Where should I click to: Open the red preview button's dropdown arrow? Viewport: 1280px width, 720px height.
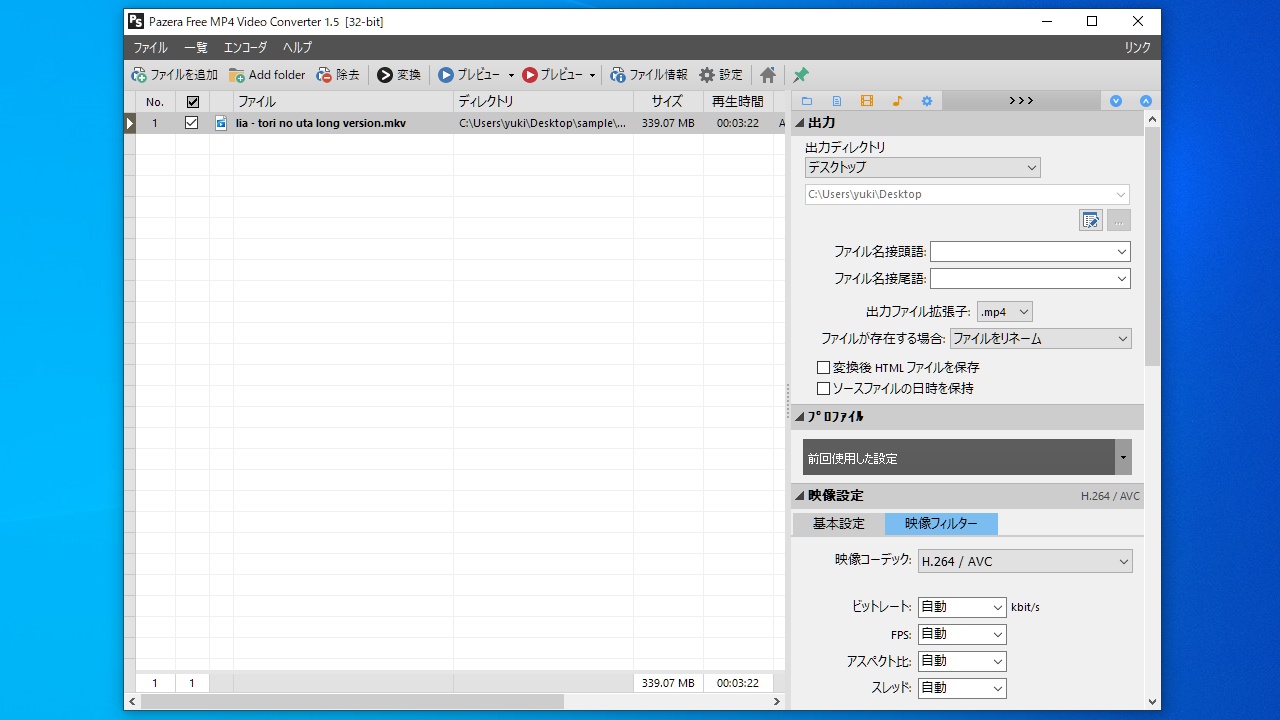[x=592, y=75]
